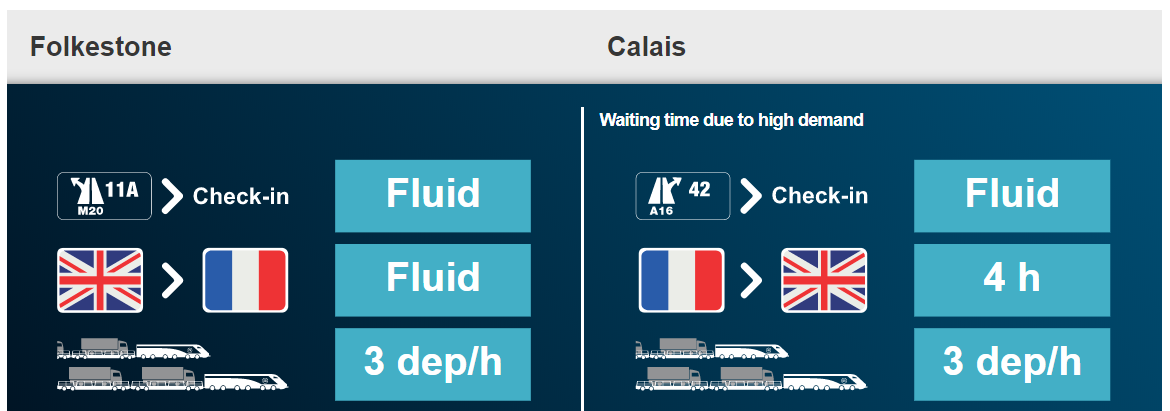Click the shuttle train icon under Calais

pyautogui.click(x=750, y=365)
